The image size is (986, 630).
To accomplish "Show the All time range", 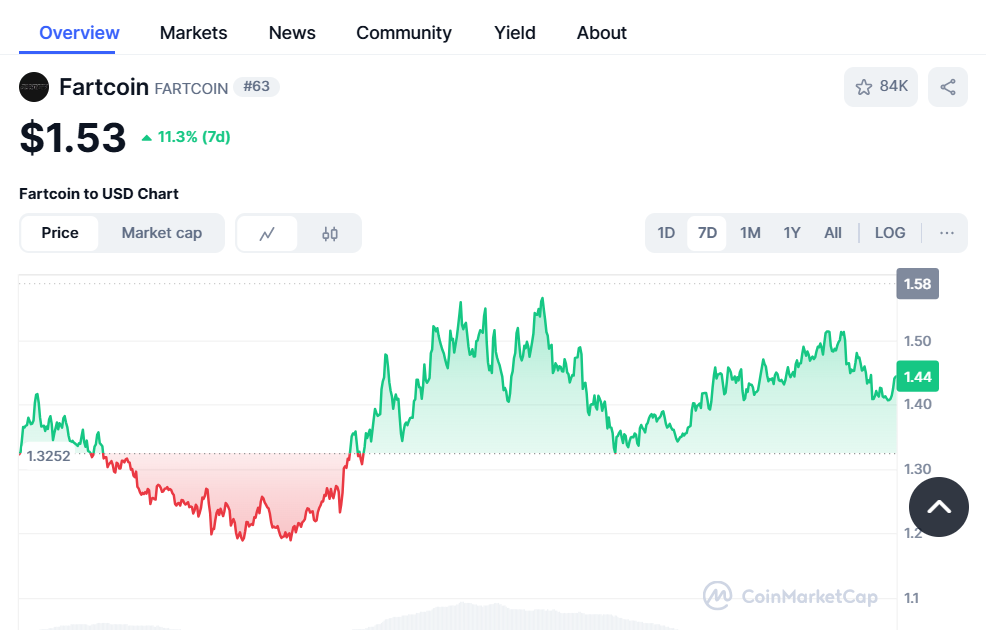I will click(833, 233).
